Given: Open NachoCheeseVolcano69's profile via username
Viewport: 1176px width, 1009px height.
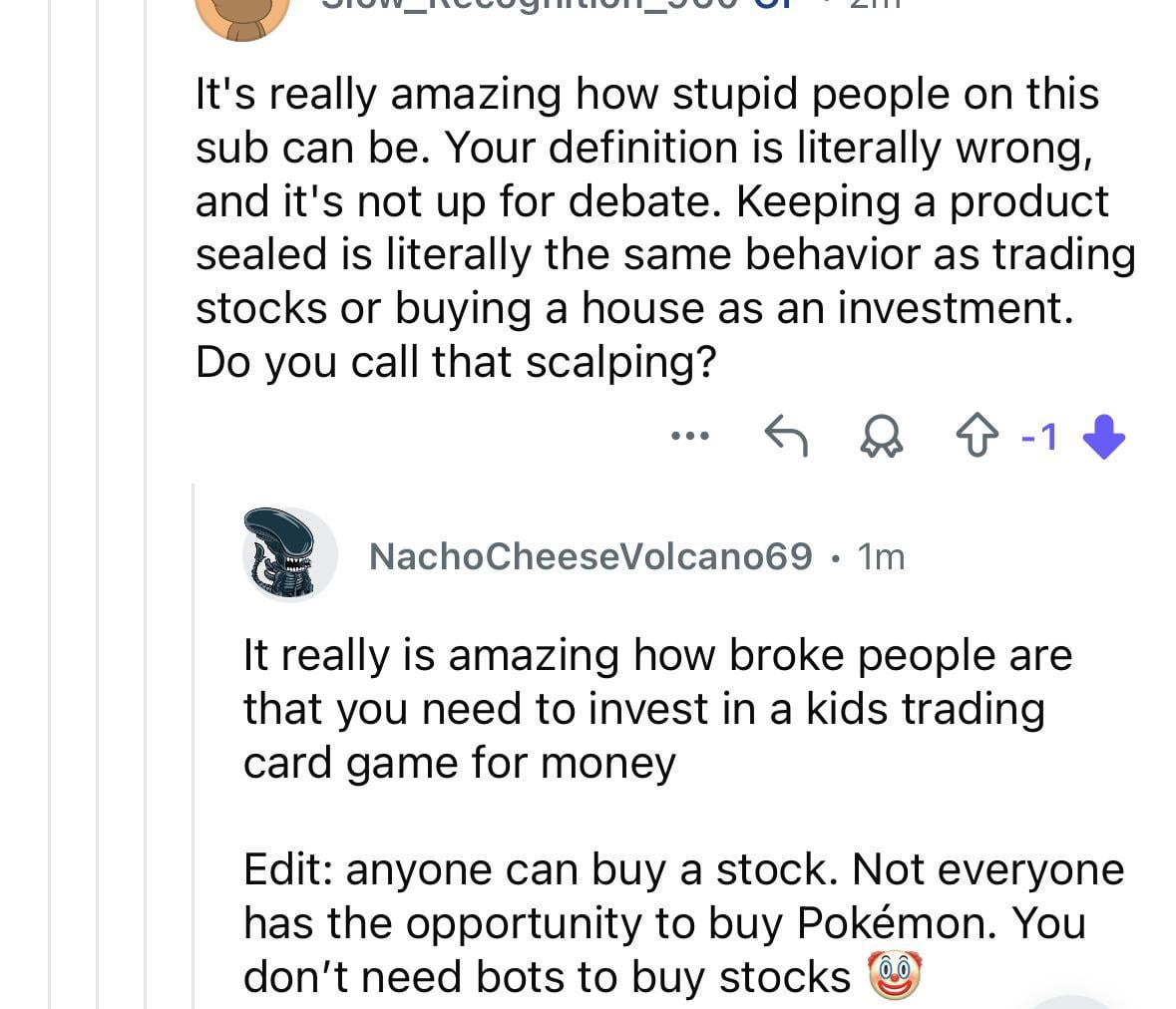Looking at the screenshot, I should (x=590, y=556).
